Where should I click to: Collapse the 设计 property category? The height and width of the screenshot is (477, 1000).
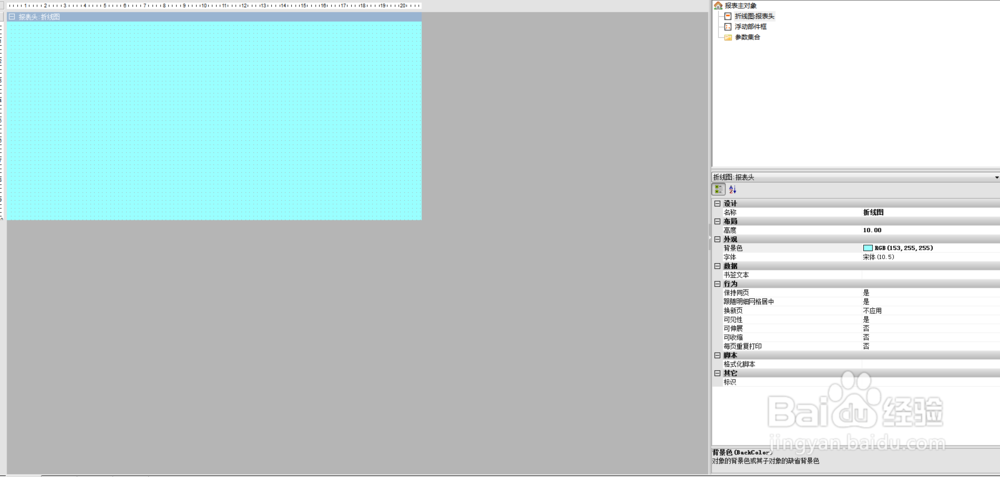(717, 203)
